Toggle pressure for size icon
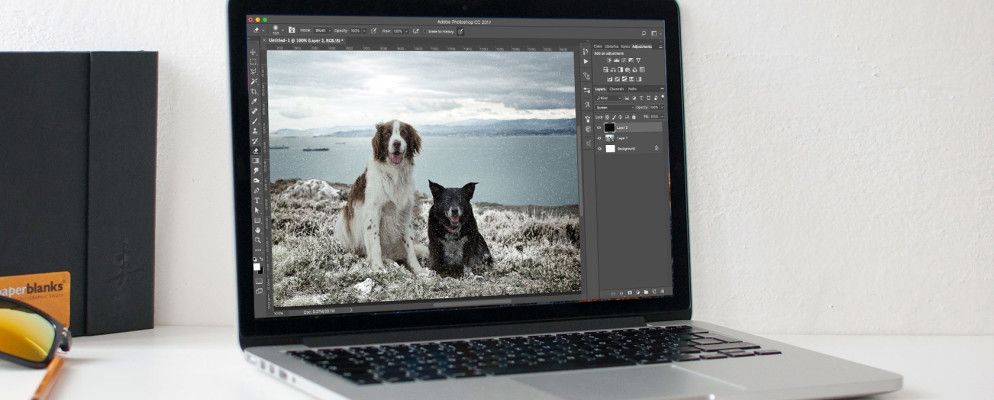The height and width of the screenshot is (400, 994). pyautogui.click(x=460, y=31)
